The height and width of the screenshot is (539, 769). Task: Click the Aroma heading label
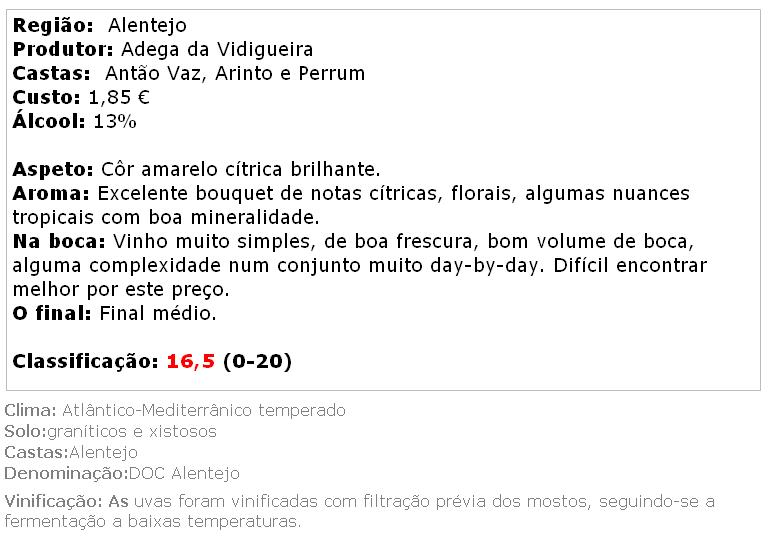[51, 194]
